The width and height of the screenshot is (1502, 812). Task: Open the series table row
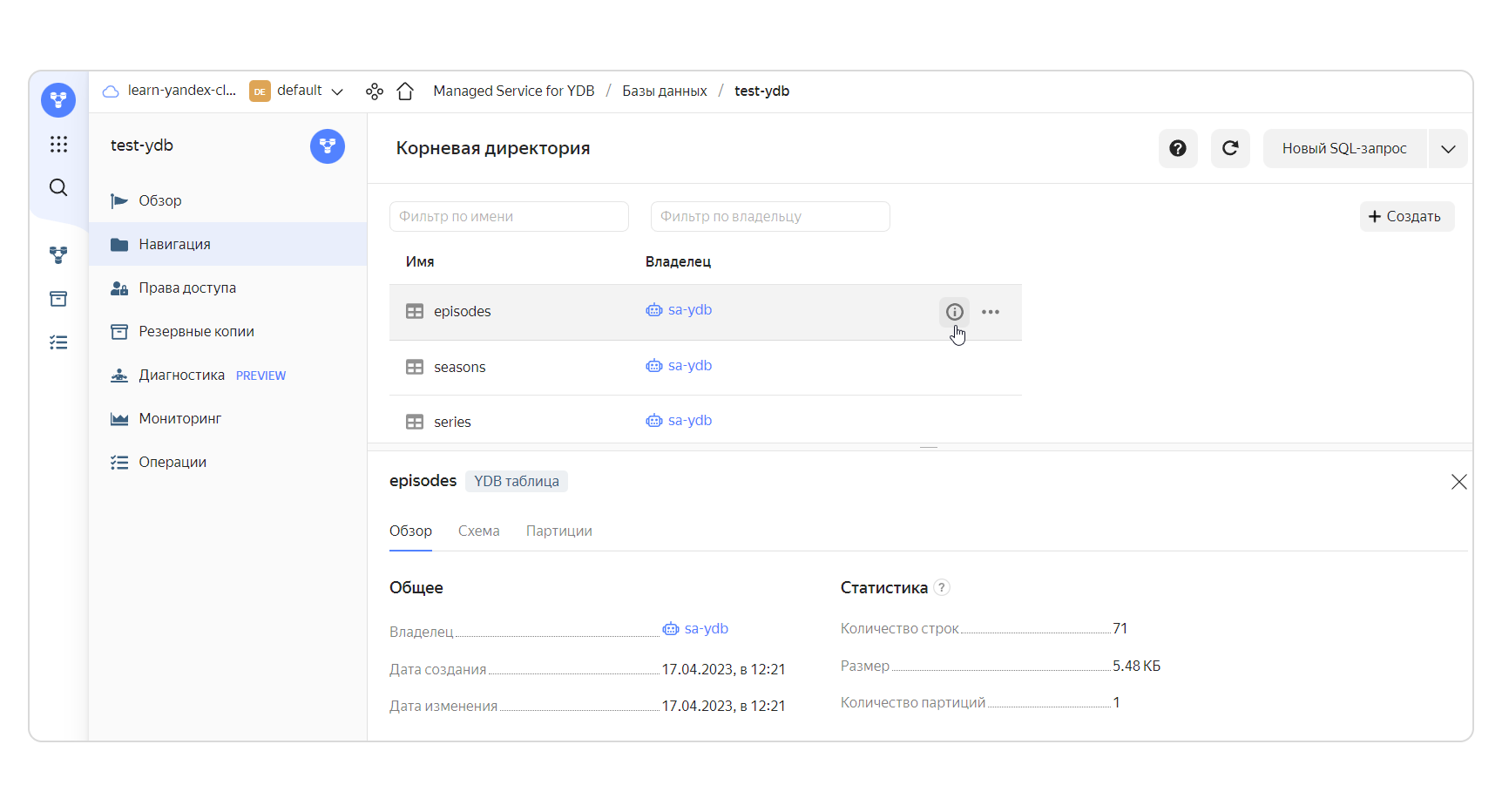706,422
